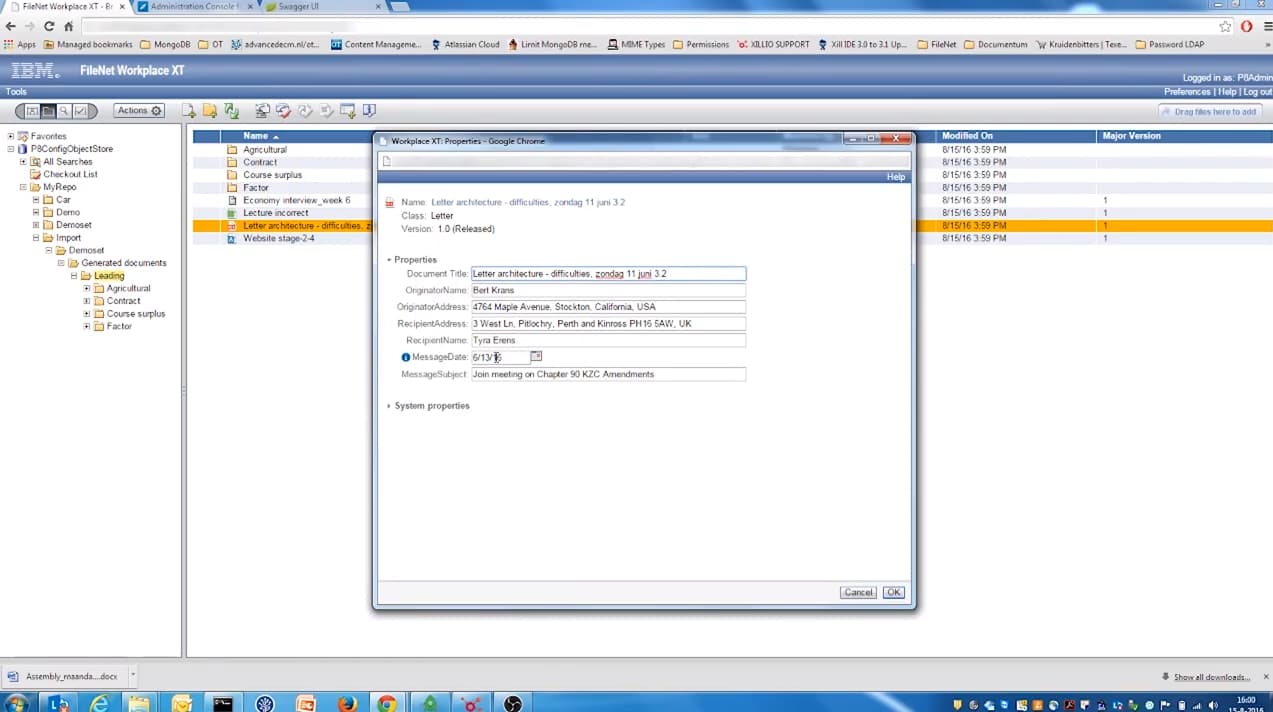Open the Actions menu with gear icon
This screenshot has height=712, width=1273.
[x=137, y=111]
